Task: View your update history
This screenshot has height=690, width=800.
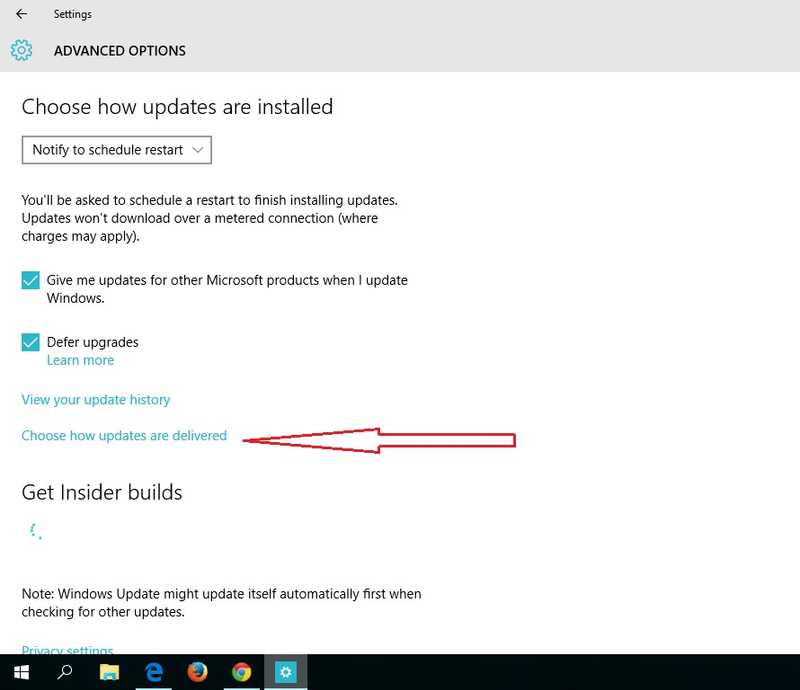Action: (96, 400)
